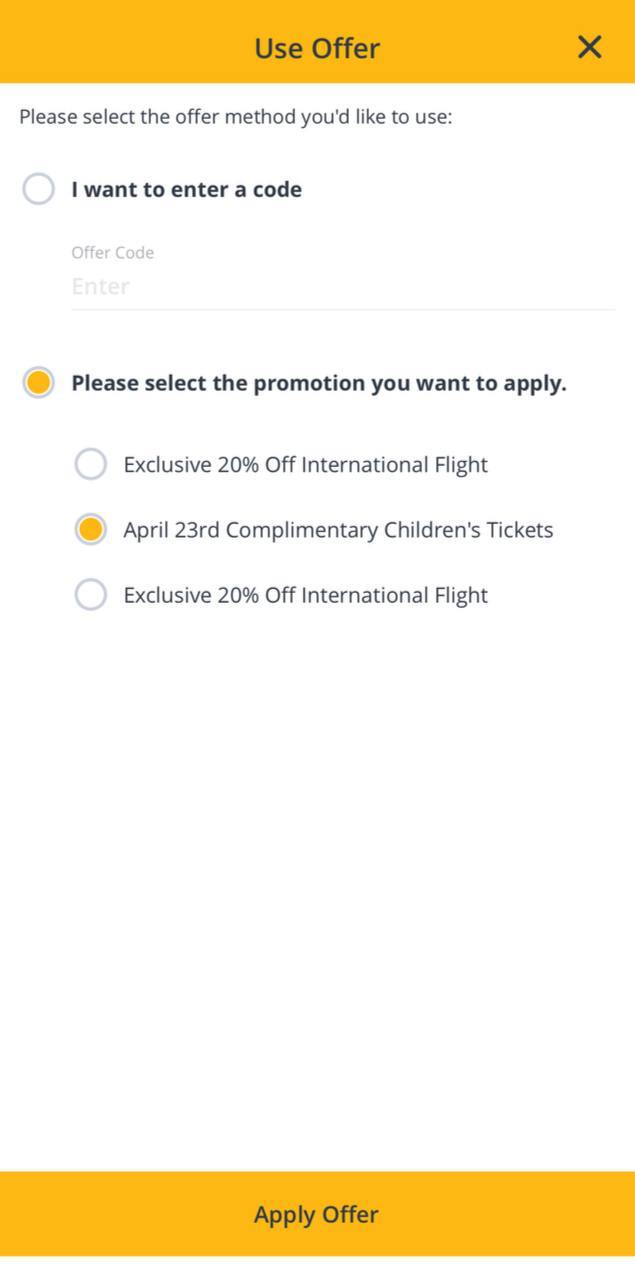The image size is (635, 1280).
Task: Focus the Offer Code input field
Action: [x=342, y=287]
